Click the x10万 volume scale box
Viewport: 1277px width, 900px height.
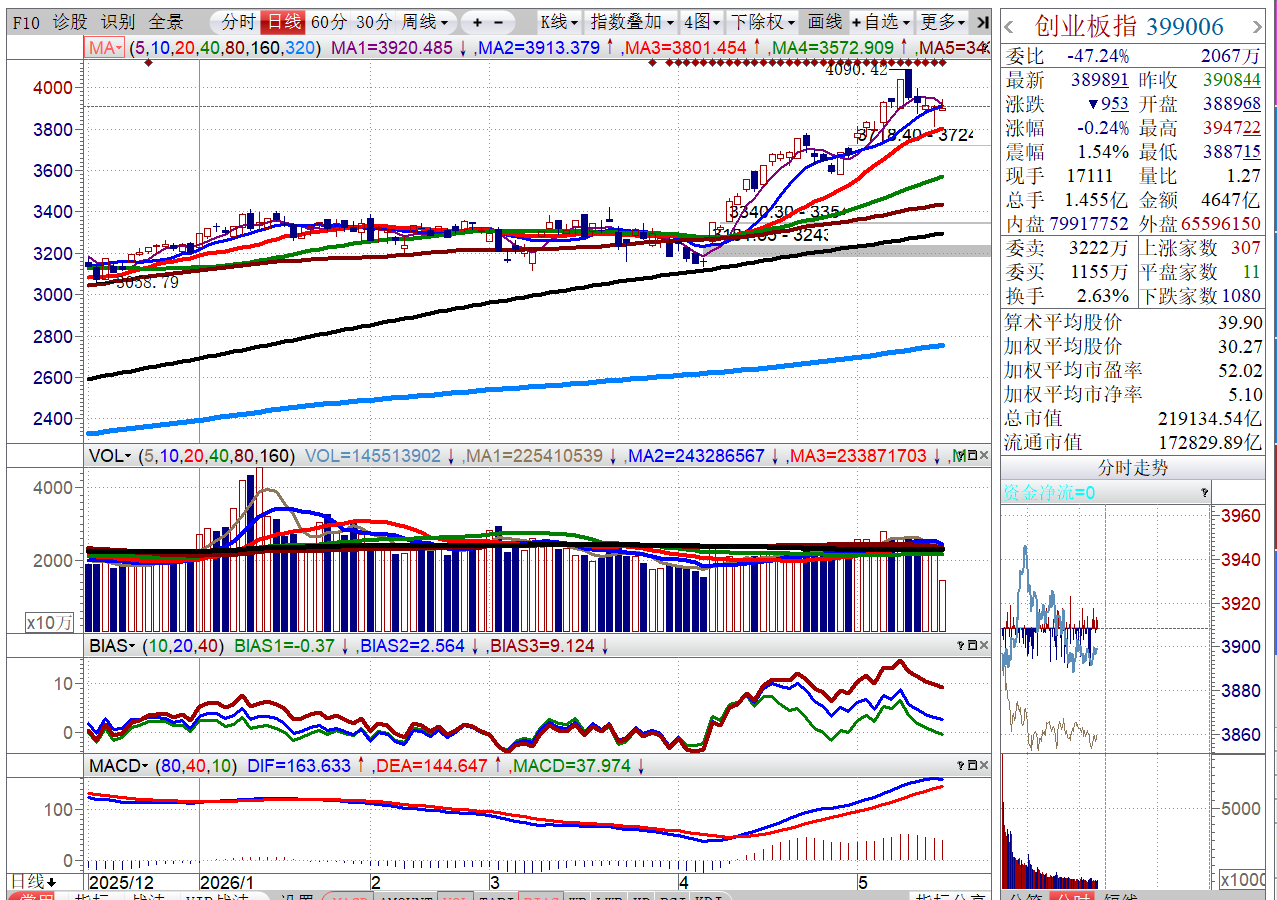click(x=50, y=622)
